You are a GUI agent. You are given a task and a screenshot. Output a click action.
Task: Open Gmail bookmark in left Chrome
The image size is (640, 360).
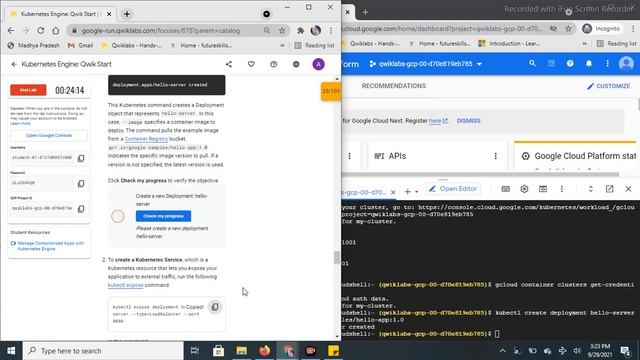(80, 45)
